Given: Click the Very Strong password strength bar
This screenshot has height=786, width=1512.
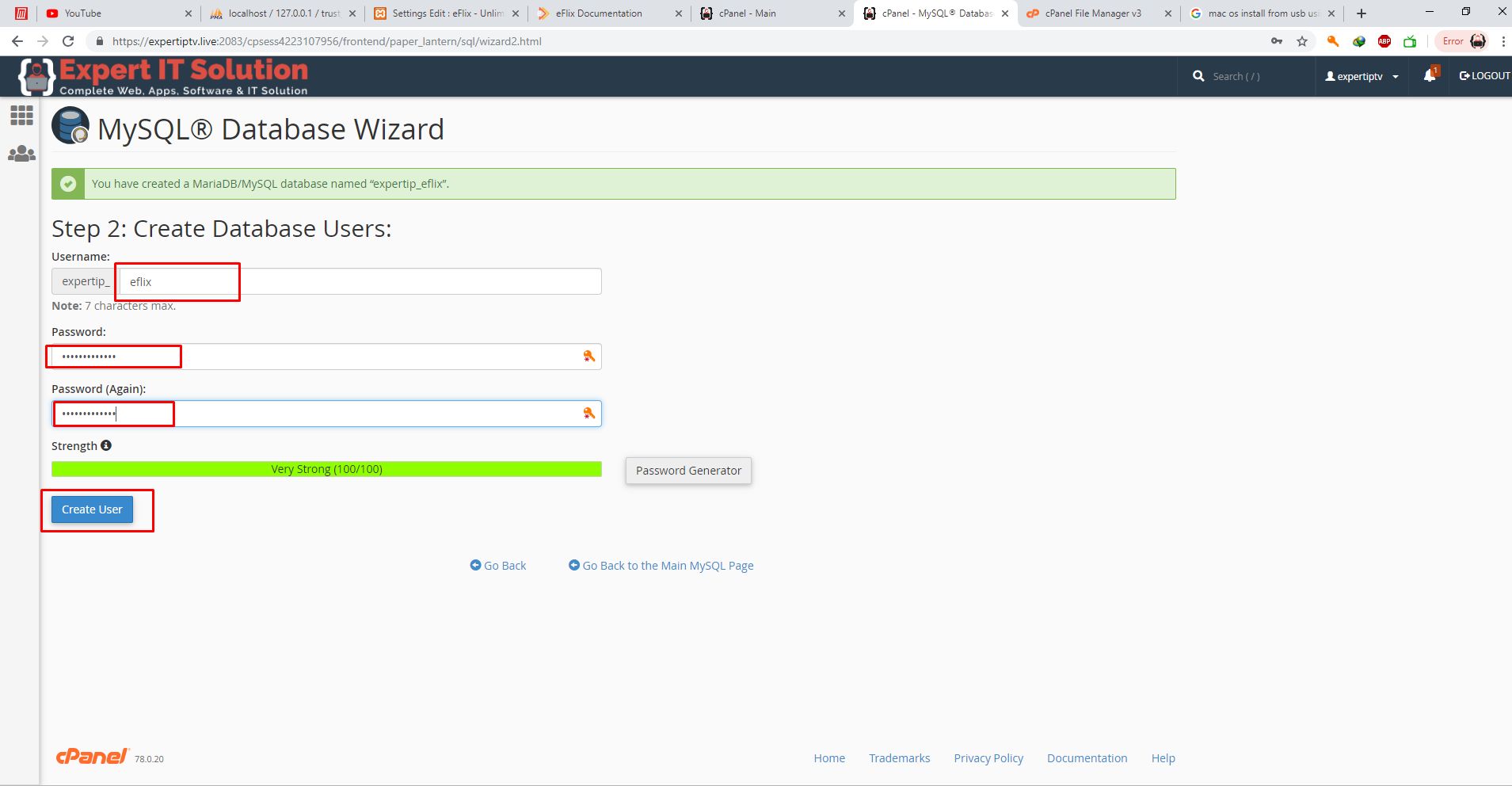Looking at the screenshot, I should (326, 469).
